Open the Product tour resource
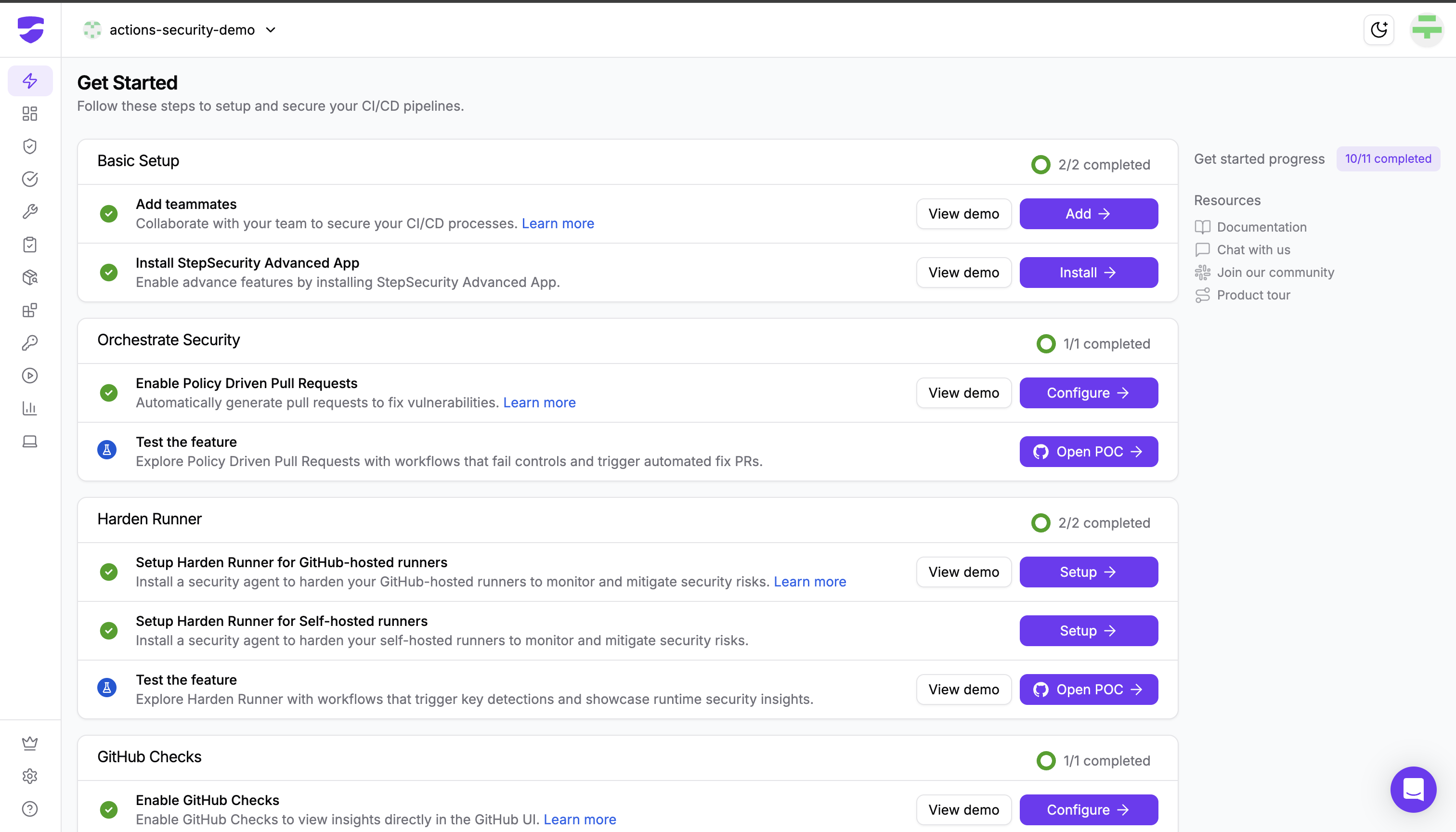 [1253, 295]
